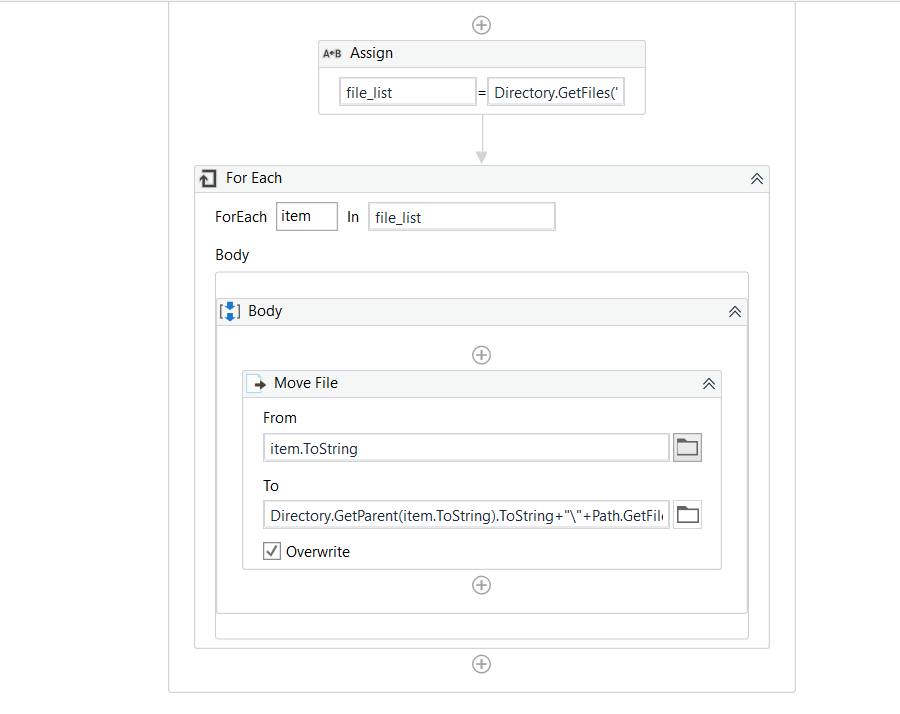Edit the file_list variable in Assign
Viewport: 900px width, 714px height.
[408, 93]
